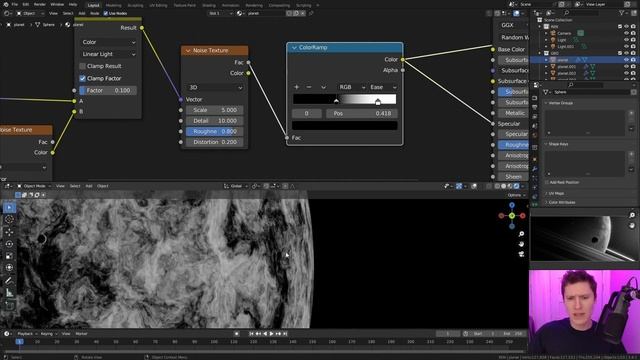Open the 3D dimensions dropdown on Noise Texture
The height and width of the screenshot is (360, 640).
click(x=215, y=87)
